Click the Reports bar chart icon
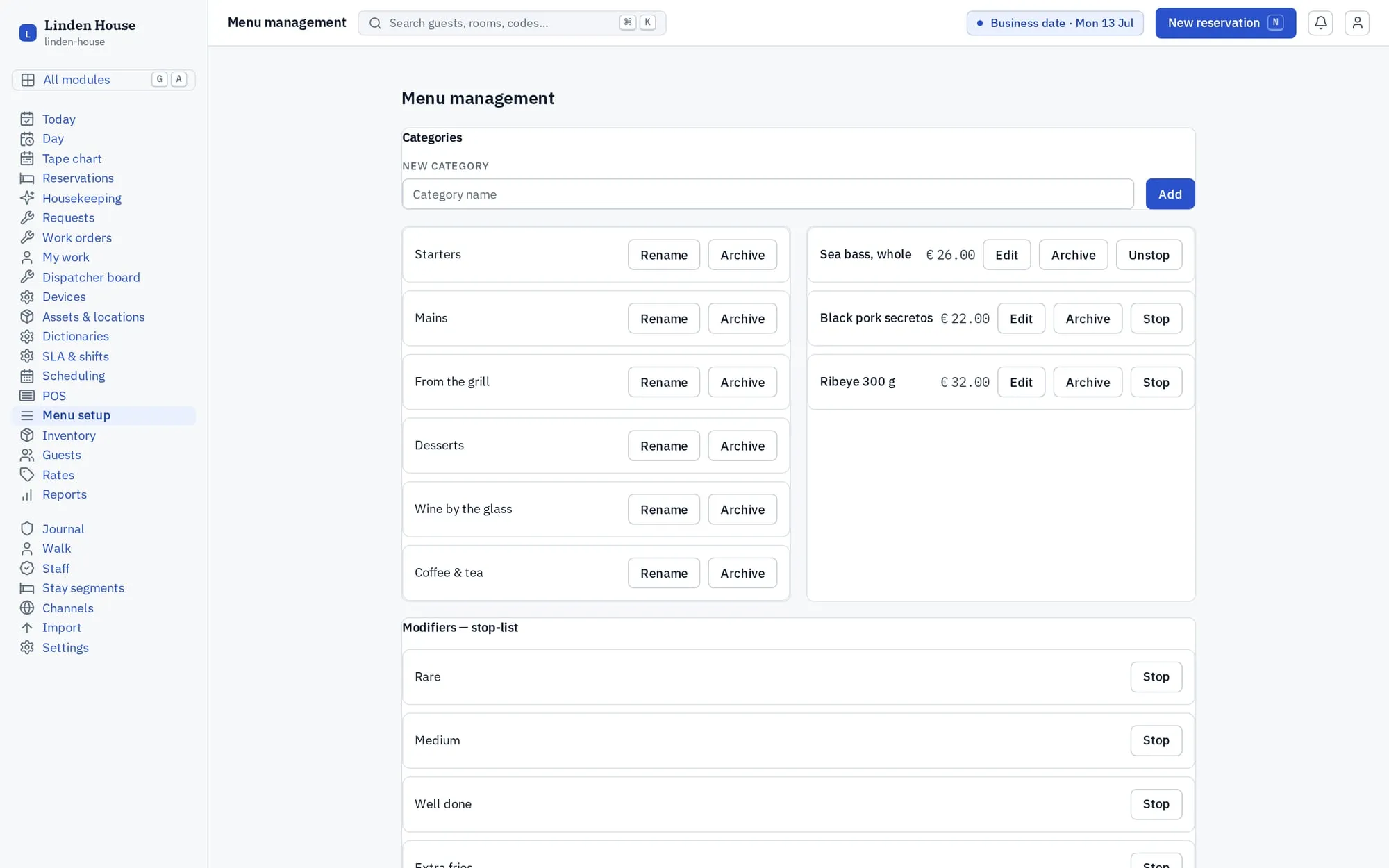 click(27, 495)
